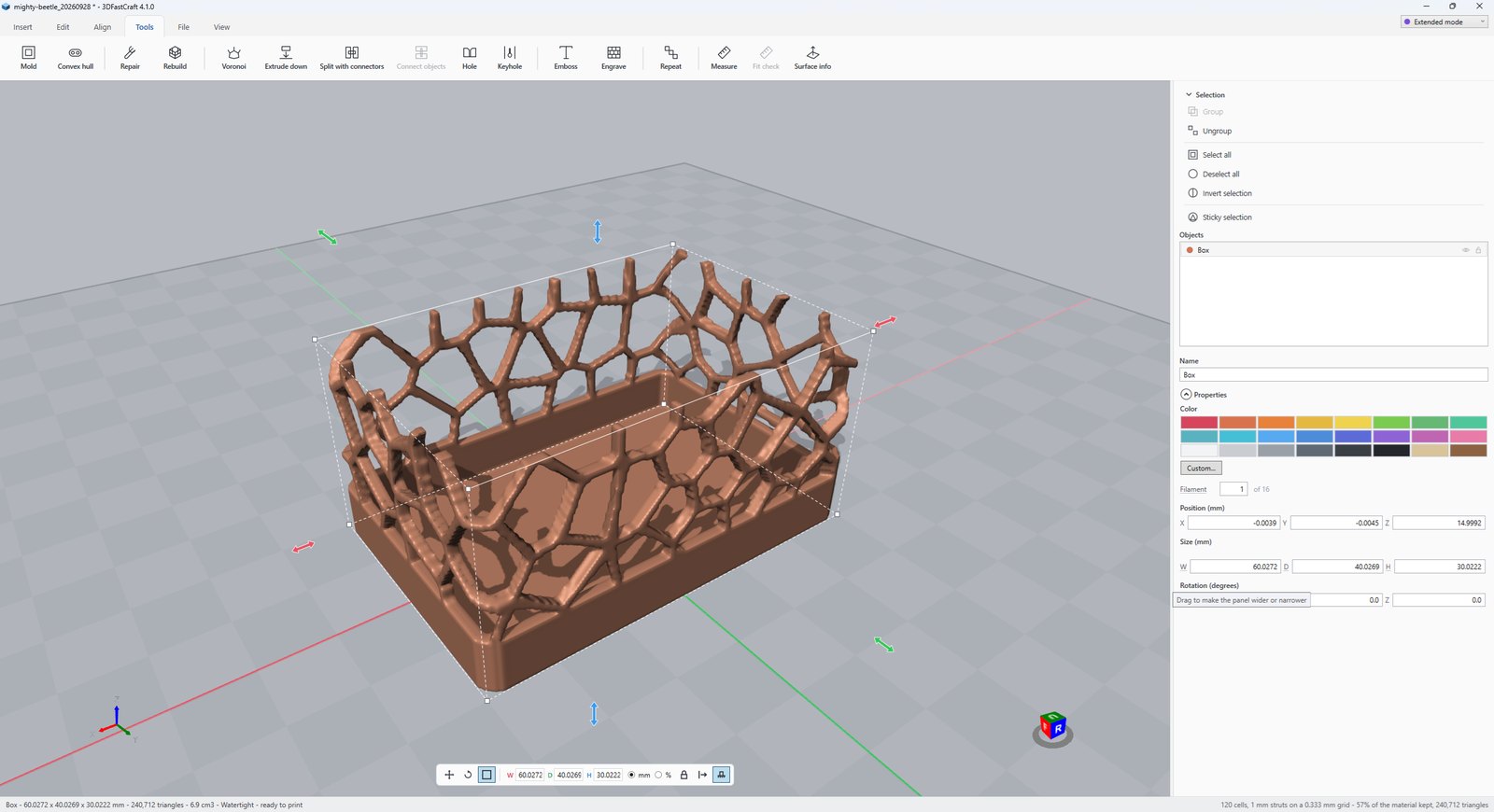Screen dimensions: 1494x812
Task: Click the Ungroup command
Action: pyautogui.click(x=1210, y=131)
